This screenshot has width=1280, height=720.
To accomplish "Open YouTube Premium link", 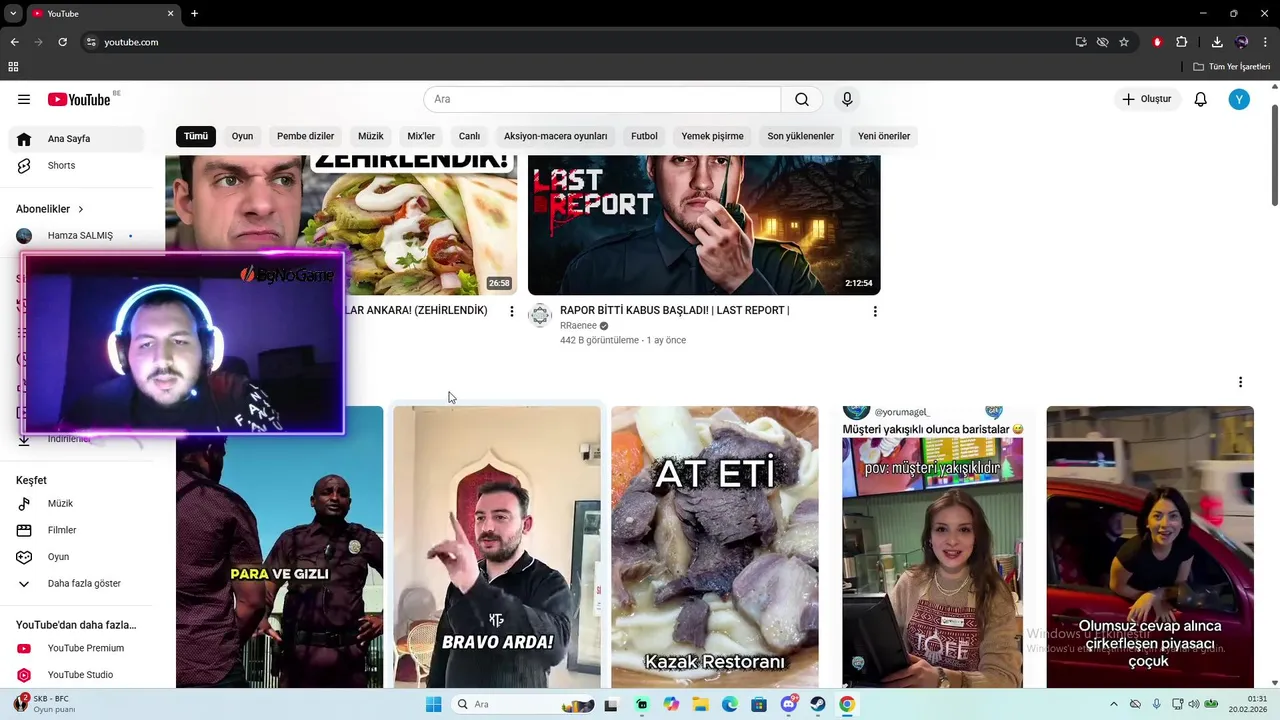I will coord(77,648).
